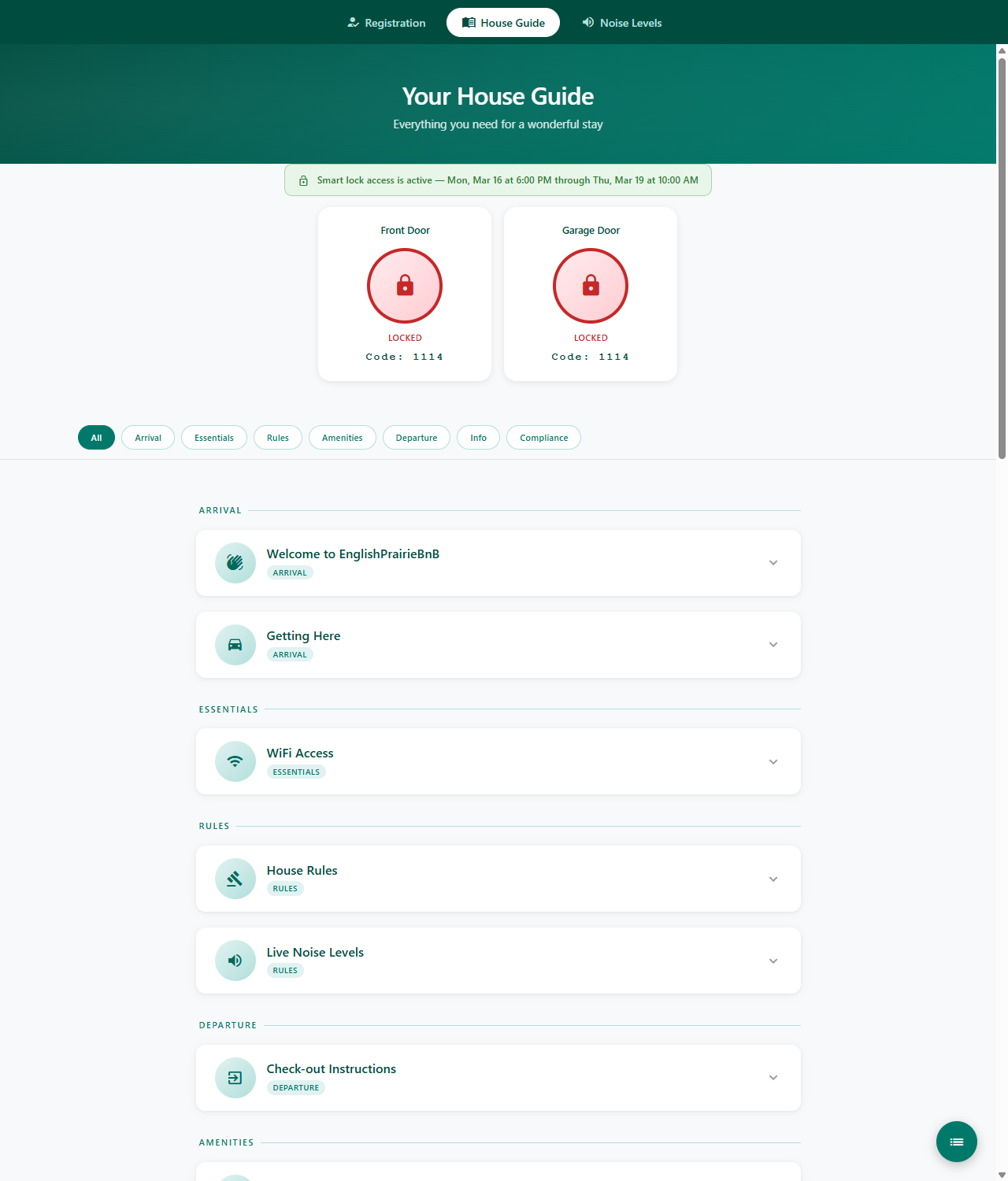Expand the Welcome to EnglishPrairieBnB section

tap(773, 563)
